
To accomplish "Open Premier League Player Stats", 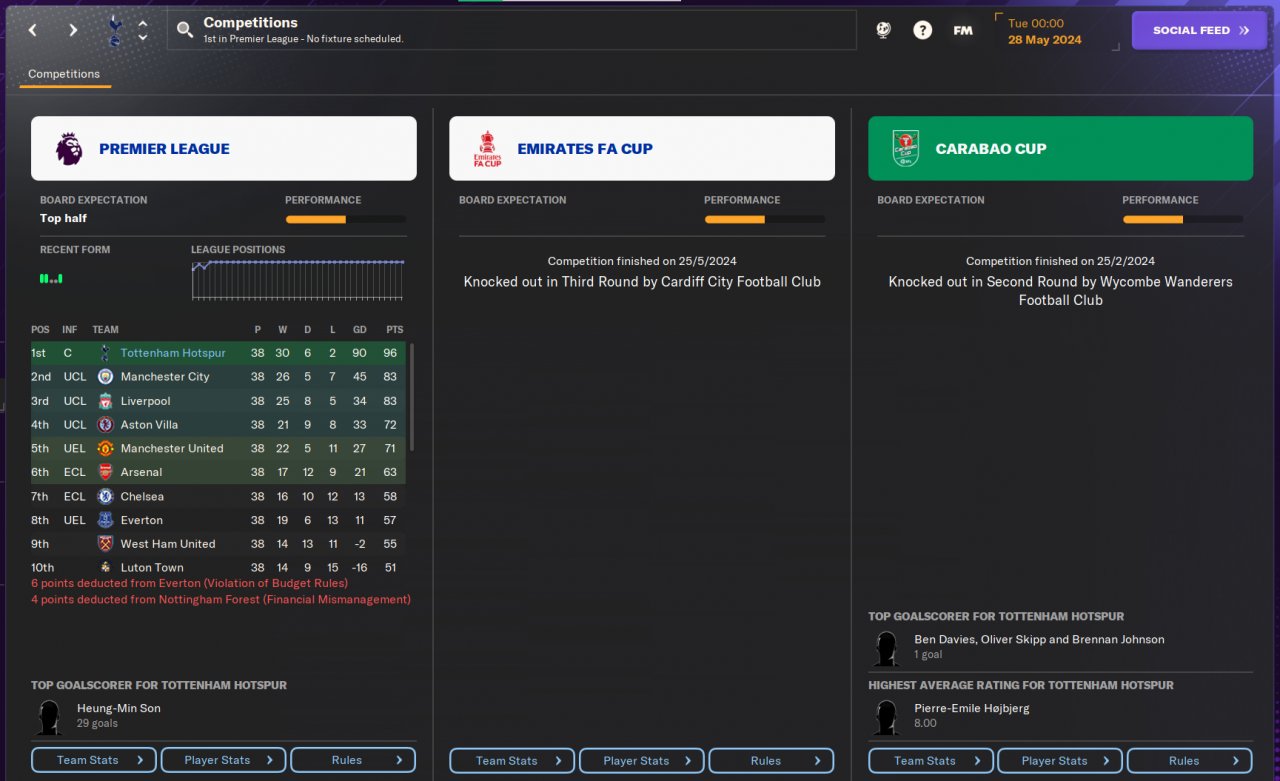I will (x=224, y=760).
